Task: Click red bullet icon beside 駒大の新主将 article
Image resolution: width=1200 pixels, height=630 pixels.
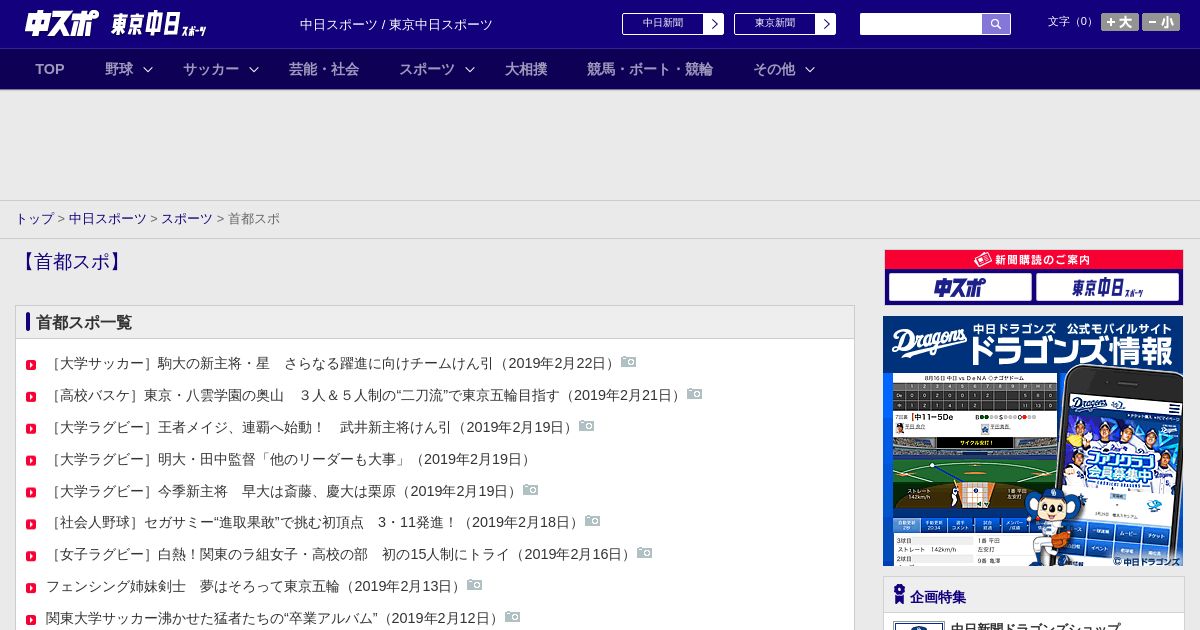Action: point(31,365)
